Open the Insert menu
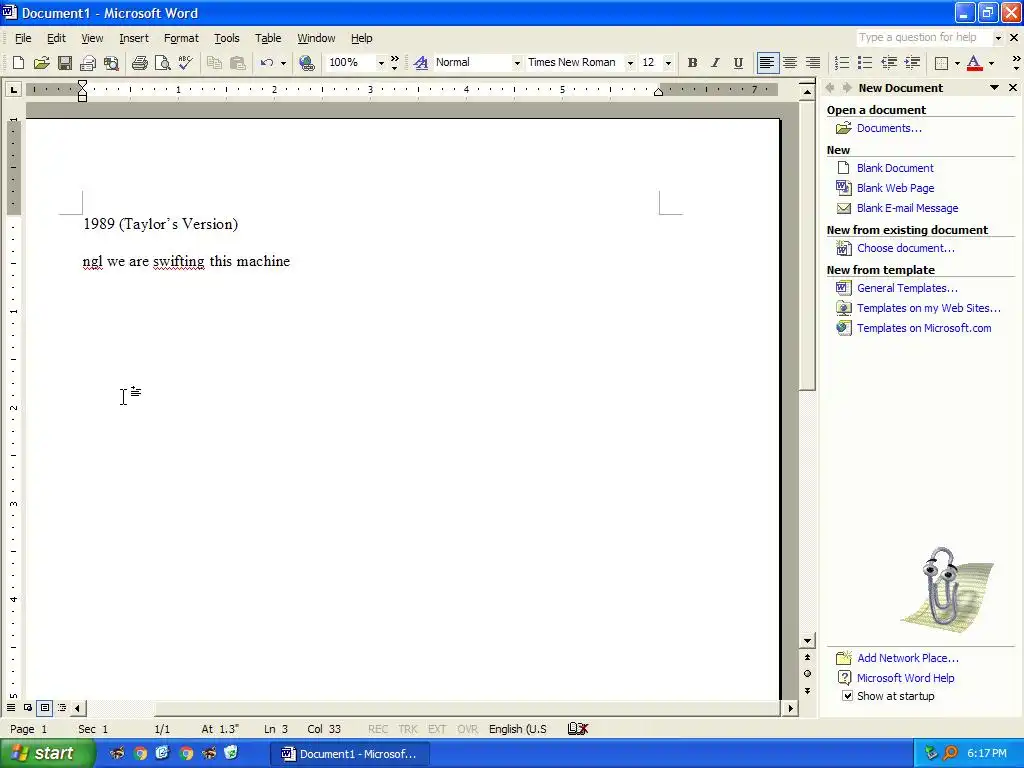Viewport: 1024px width, 768px height. pos(134,39)
